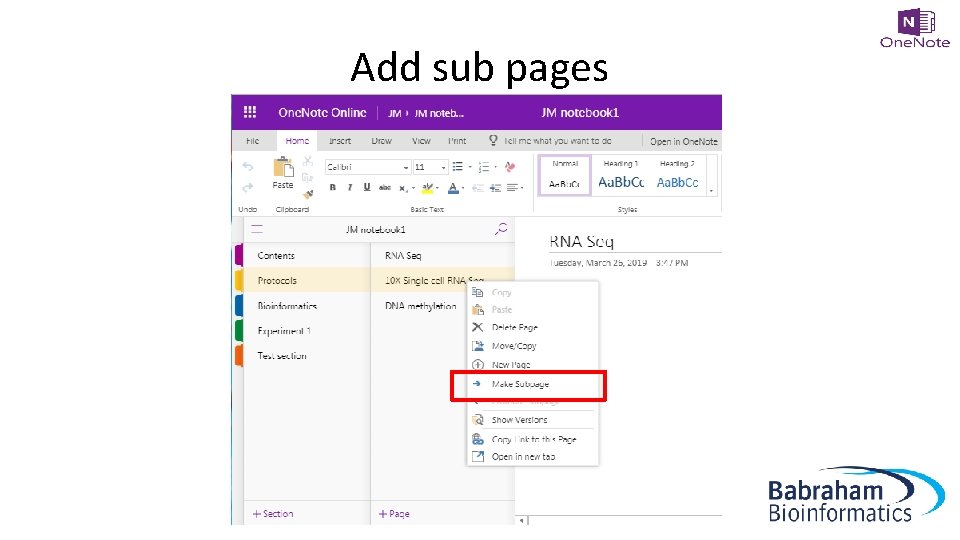Screen dimensions: 960x540
Task: Activate the Format Painter brush
Action: [308, 194]
